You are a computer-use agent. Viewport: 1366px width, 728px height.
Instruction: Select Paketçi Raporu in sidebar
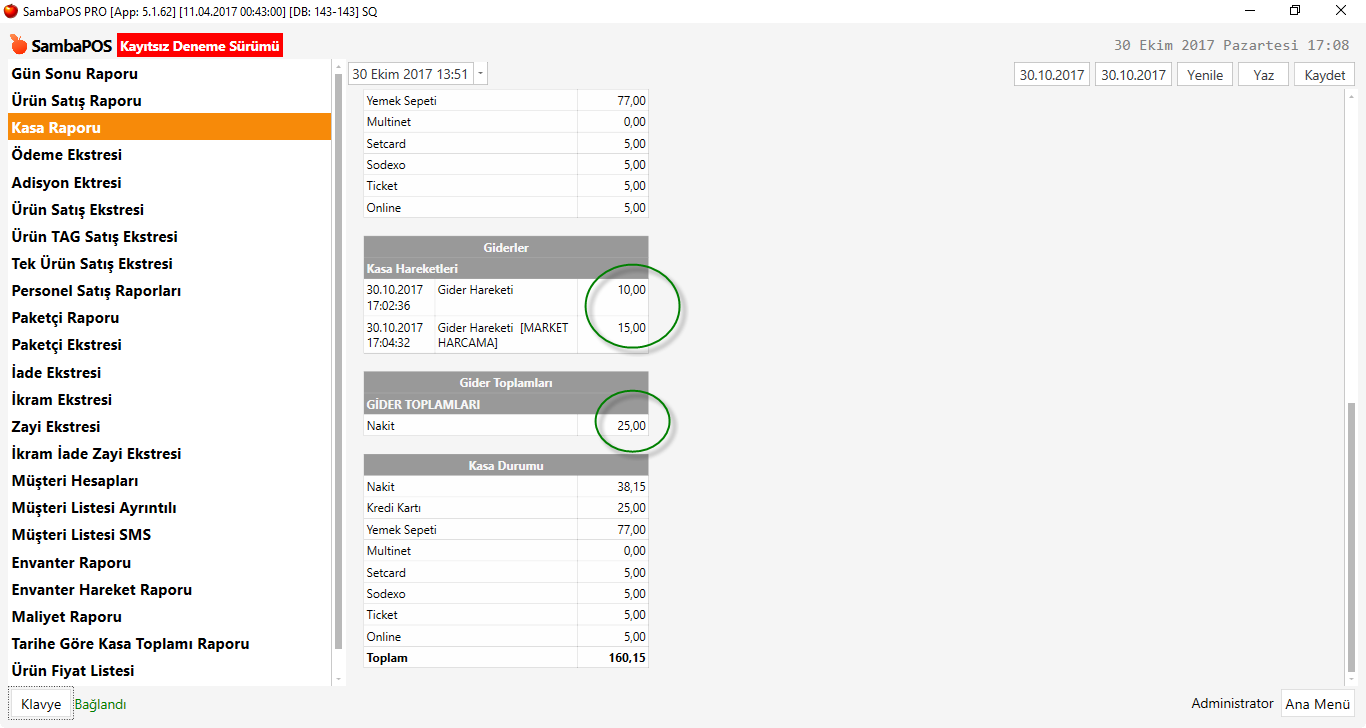coord(66,318)
